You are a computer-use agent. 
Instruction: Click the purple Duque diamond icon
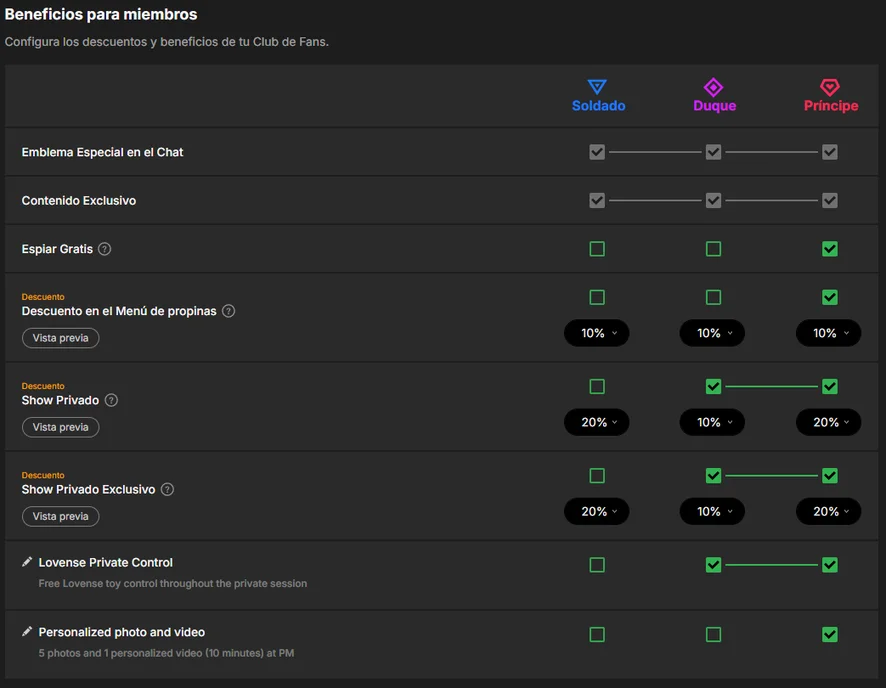[713, 88]
